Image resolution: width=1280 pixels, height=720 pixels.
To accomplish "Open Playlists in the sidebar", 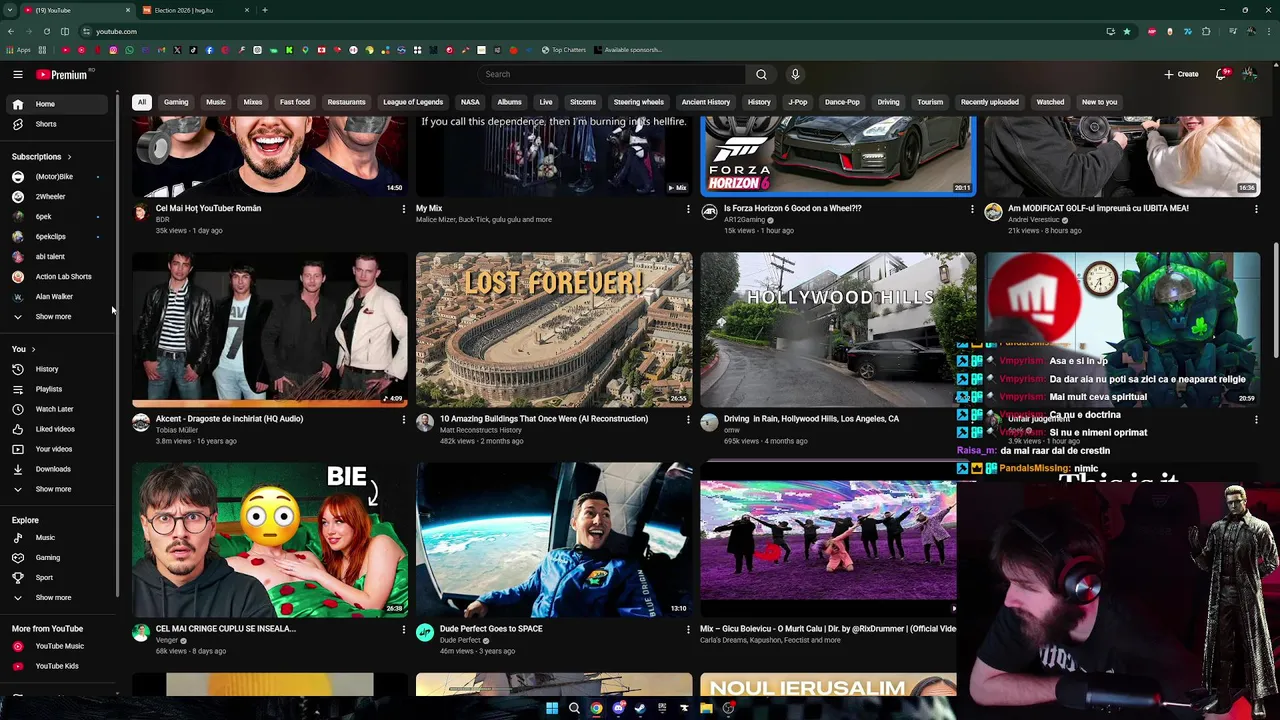I will point(55,389).
